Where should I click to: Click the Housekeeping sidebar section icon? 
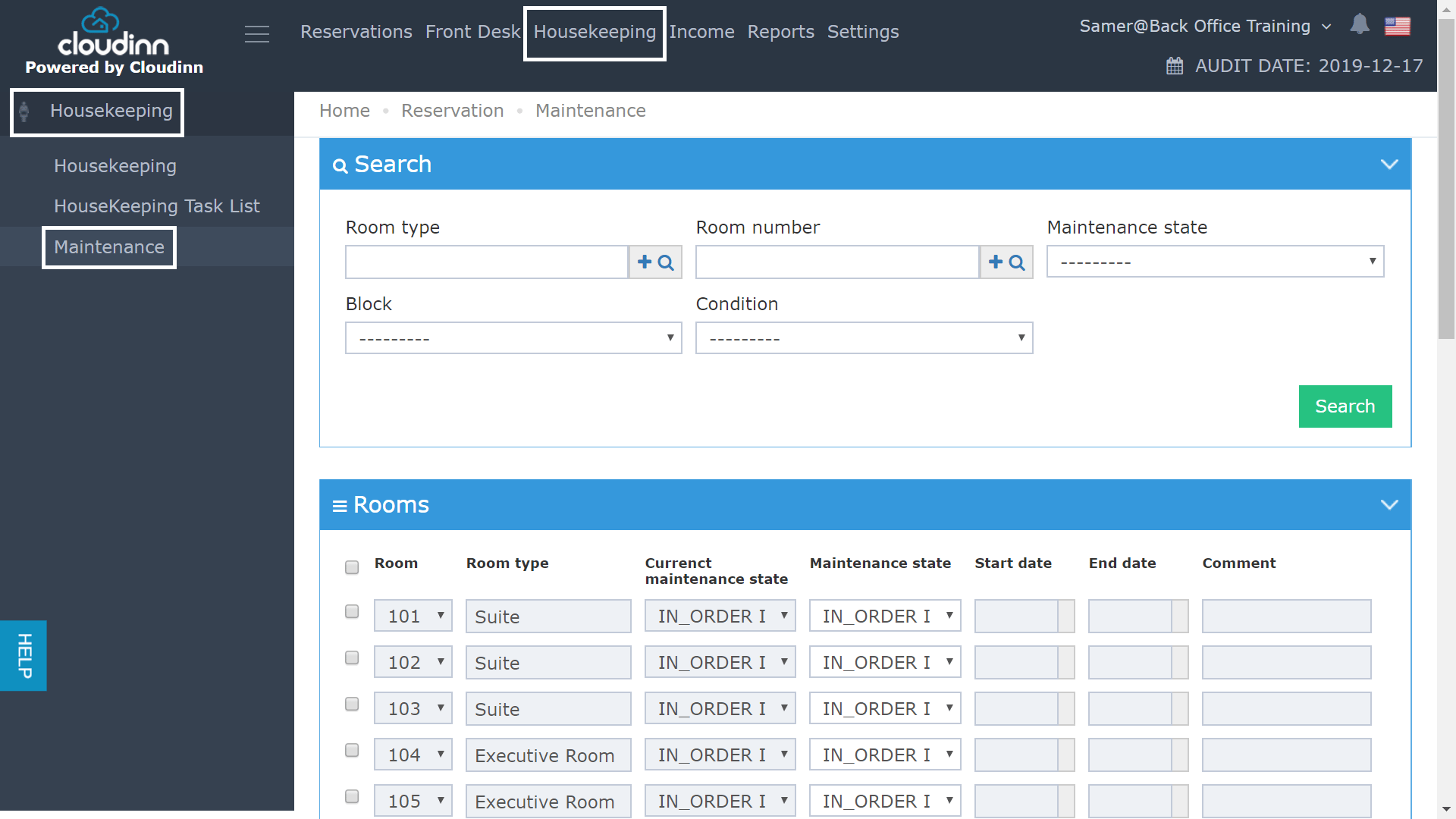coord(24,111)
